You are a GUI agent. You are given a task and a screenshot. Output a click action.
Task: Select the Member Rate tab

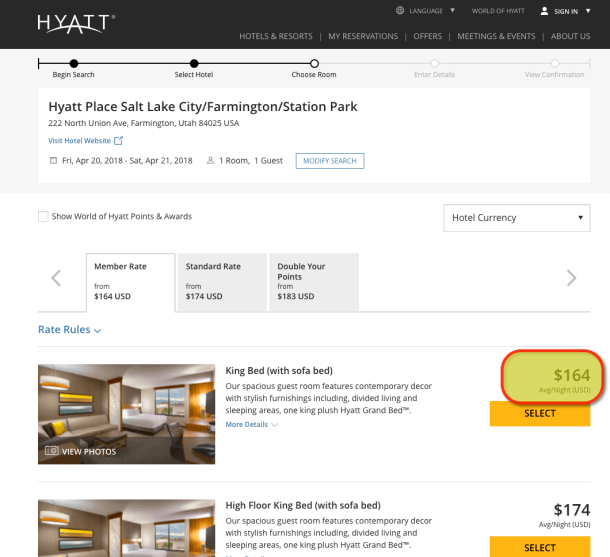click(x=130, y=282)
